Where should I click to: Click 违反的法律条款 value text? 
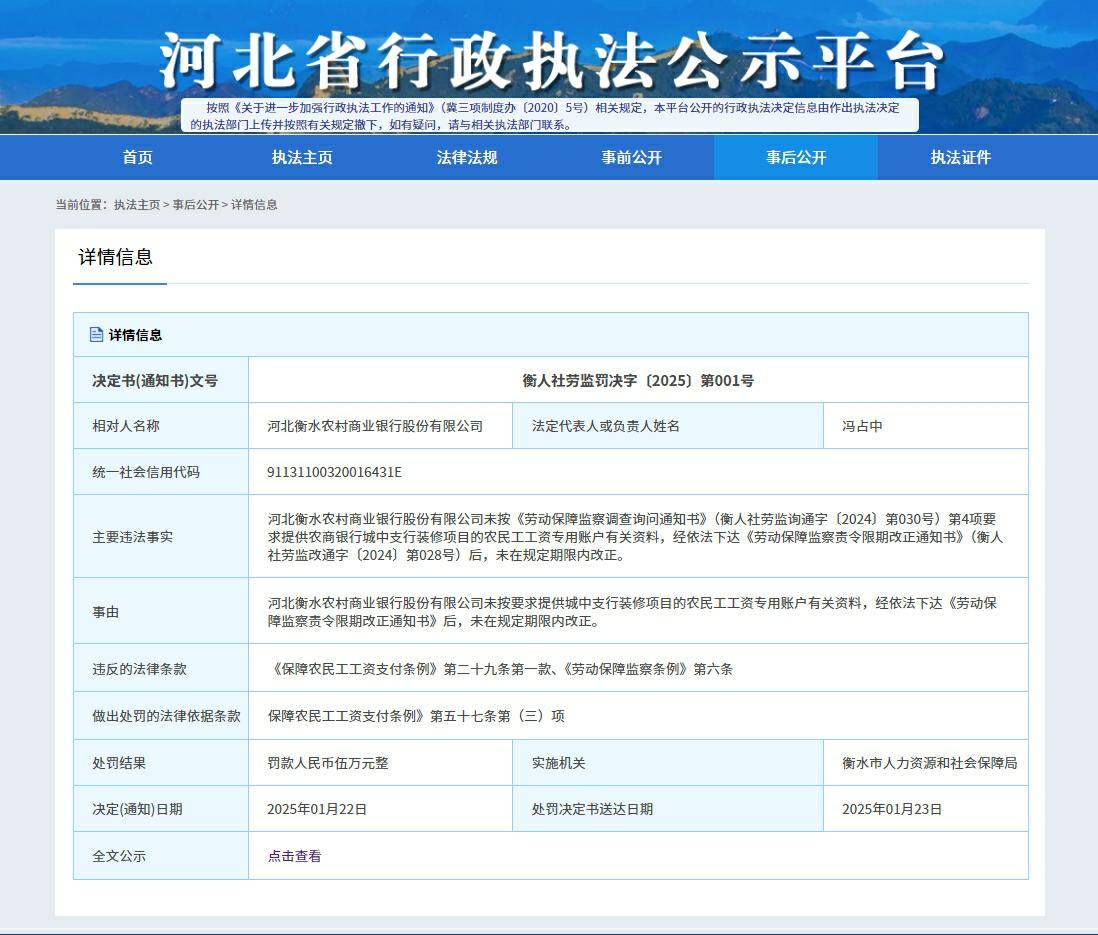click(500, 669)
